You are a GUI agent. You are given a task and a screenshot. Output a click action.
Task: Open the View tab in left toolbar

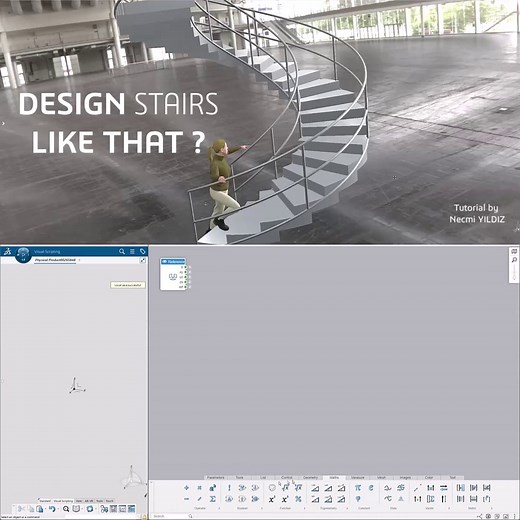pos(79,501)
